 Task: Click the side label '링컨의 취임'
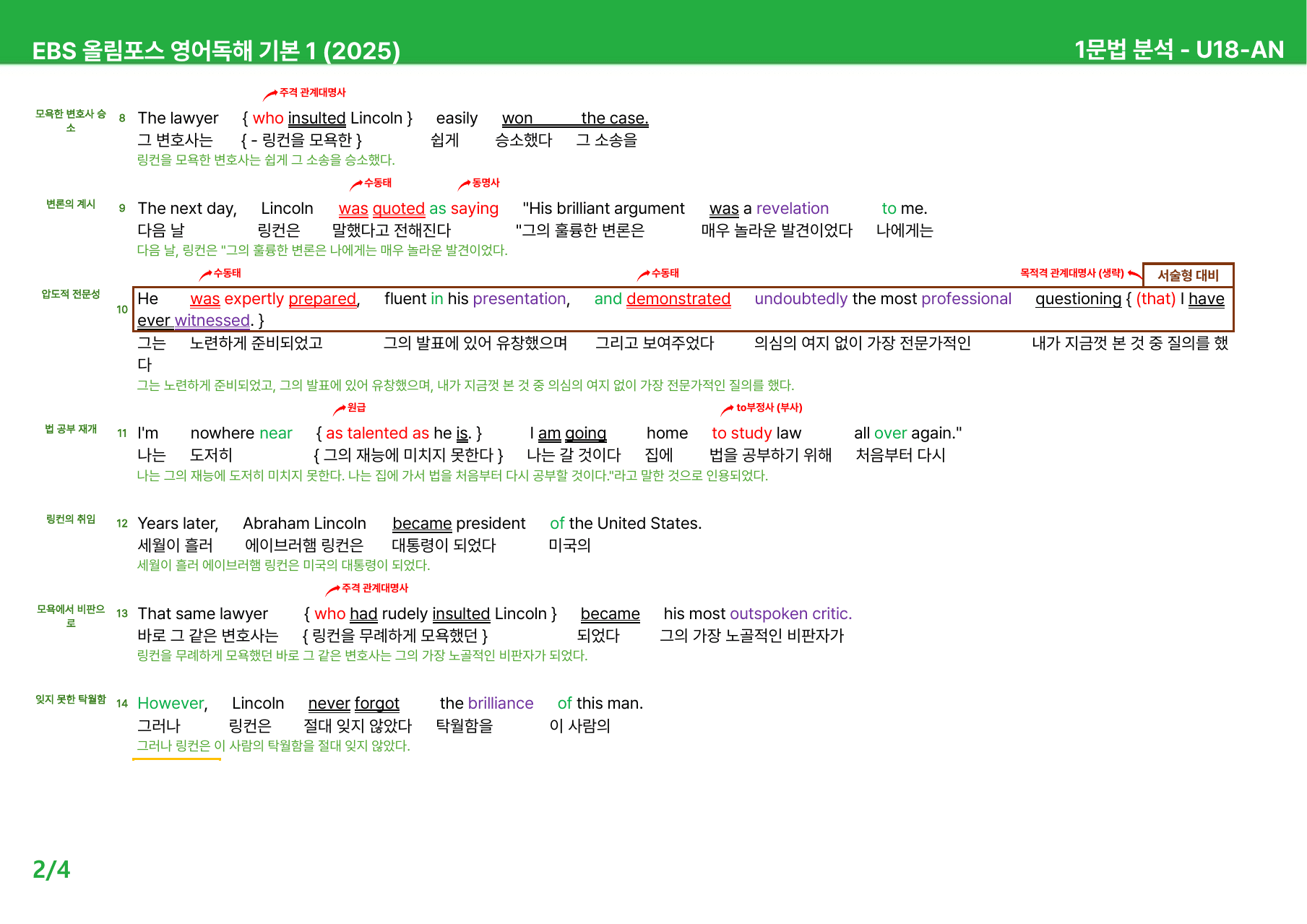pyautogui.click(x=71, y=519)
